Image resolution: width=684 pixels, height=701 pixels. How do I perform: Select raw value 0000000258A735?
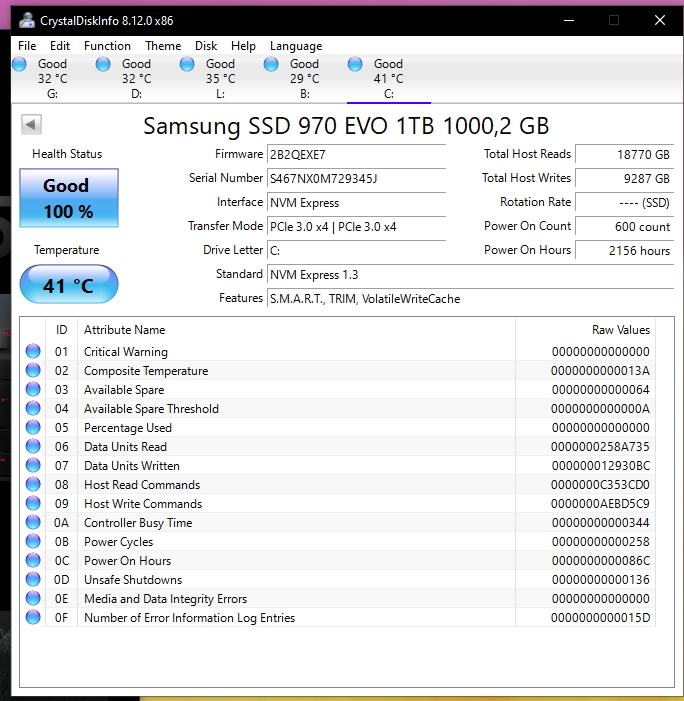pos(600,447)
